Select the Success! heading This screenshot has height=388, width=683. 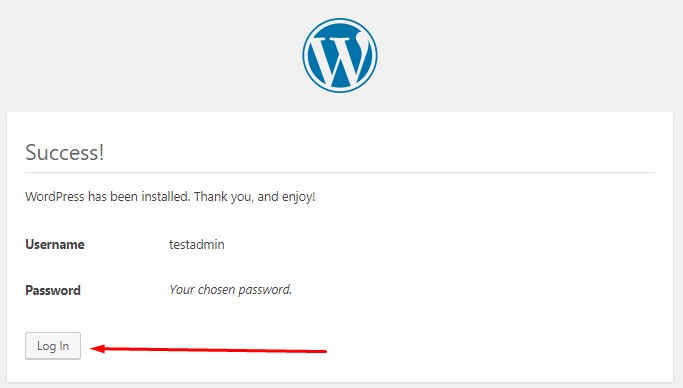[64, 152]
